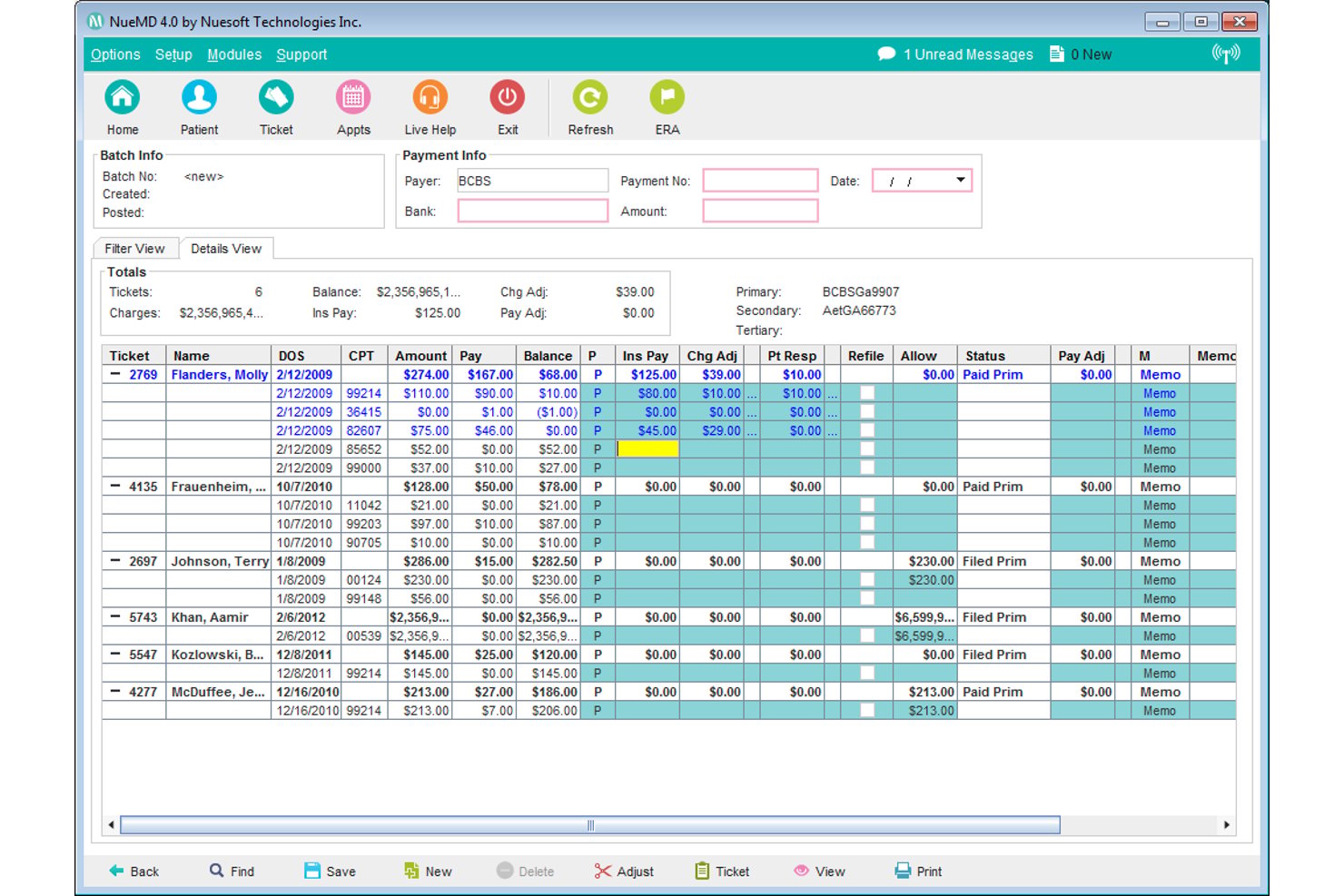Click the NueMD logo in title bar

pyautogui.click(x=95, y=21)
